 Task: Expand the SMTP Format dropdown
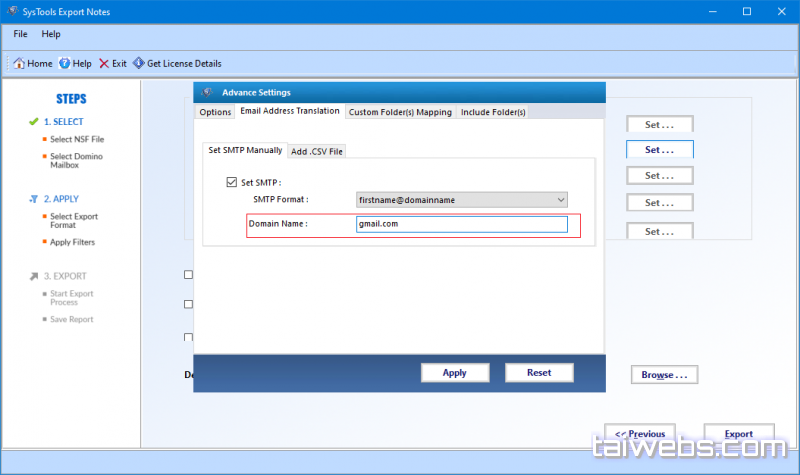pyautogui.click(x=560, y=200)
